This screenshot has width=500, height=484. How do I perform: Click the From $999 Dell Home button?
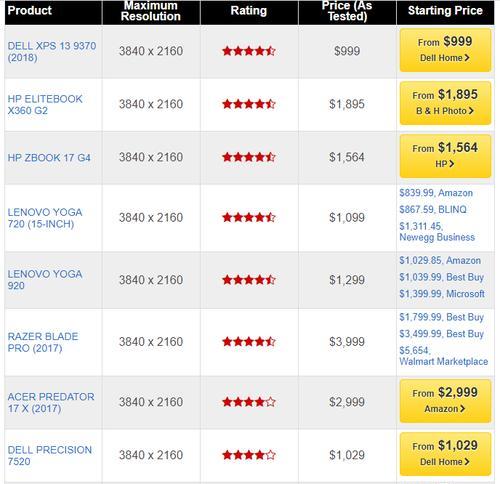(x=445, y=50)
